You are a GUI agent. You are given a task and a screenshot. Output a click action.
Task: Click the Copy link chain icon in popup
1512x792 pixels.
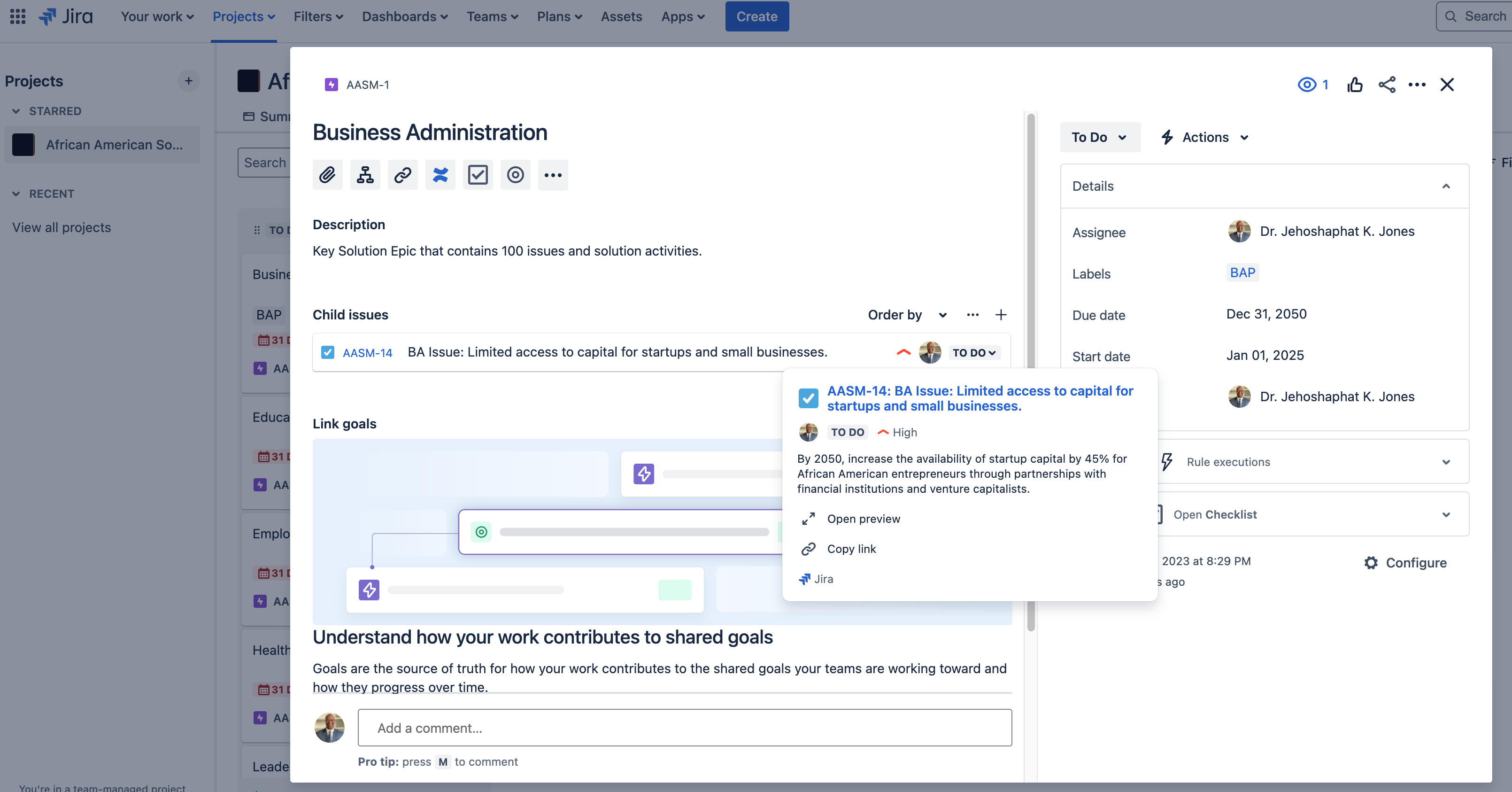tap(809, 549)
